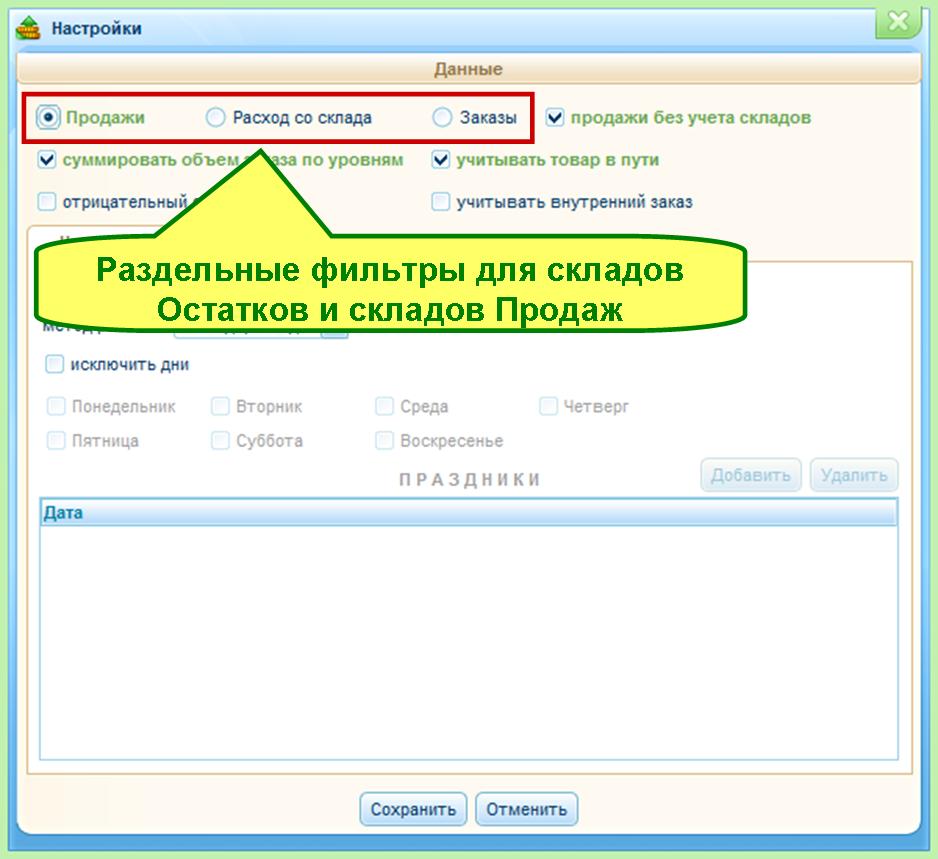Tick the Понедельник checkbox
Screen dimensions: 938x859
point(56,407)
